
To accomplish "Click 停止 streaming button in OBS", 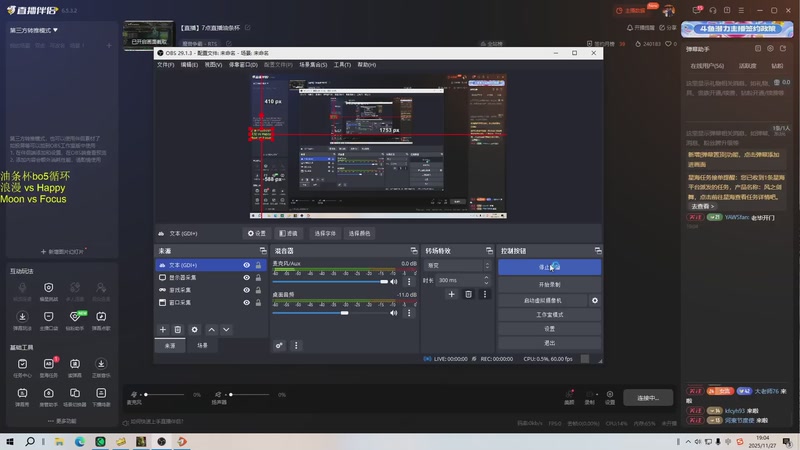I will coord(549,267).
